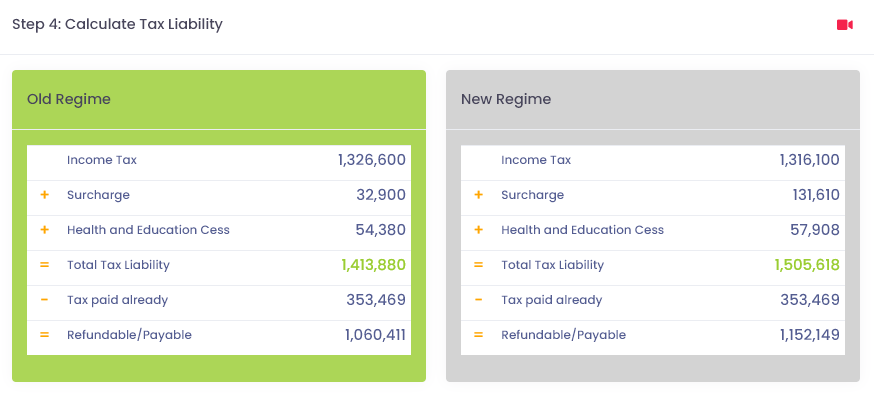Image resolution: width=874 pixels, height=414 pixels.
Task: Click equals icon beside Old Regime Total Tax Liability
Action: [x=45, y=265]
